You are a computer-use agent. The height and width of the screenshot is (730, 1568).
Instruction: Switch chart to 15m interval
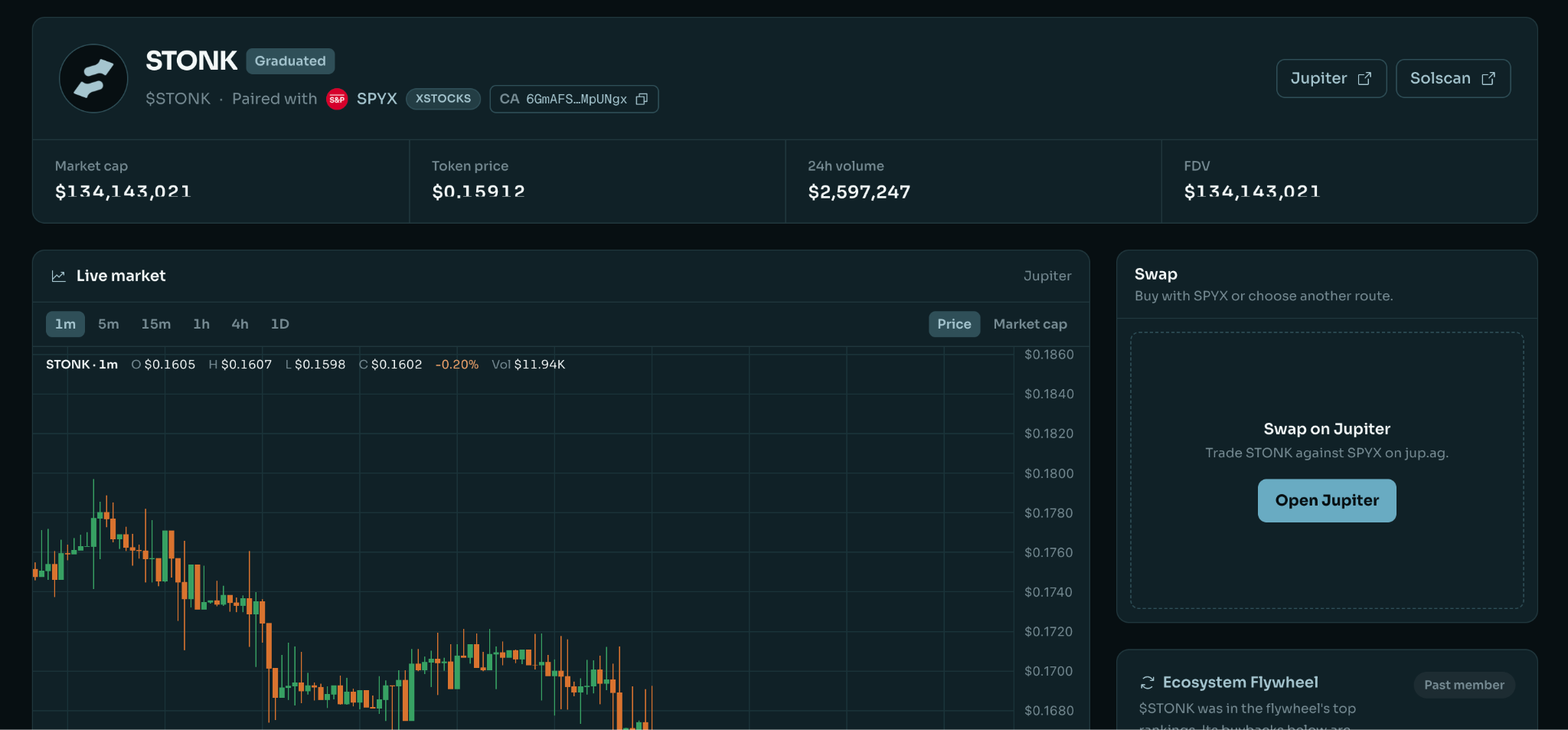point(156,324)
